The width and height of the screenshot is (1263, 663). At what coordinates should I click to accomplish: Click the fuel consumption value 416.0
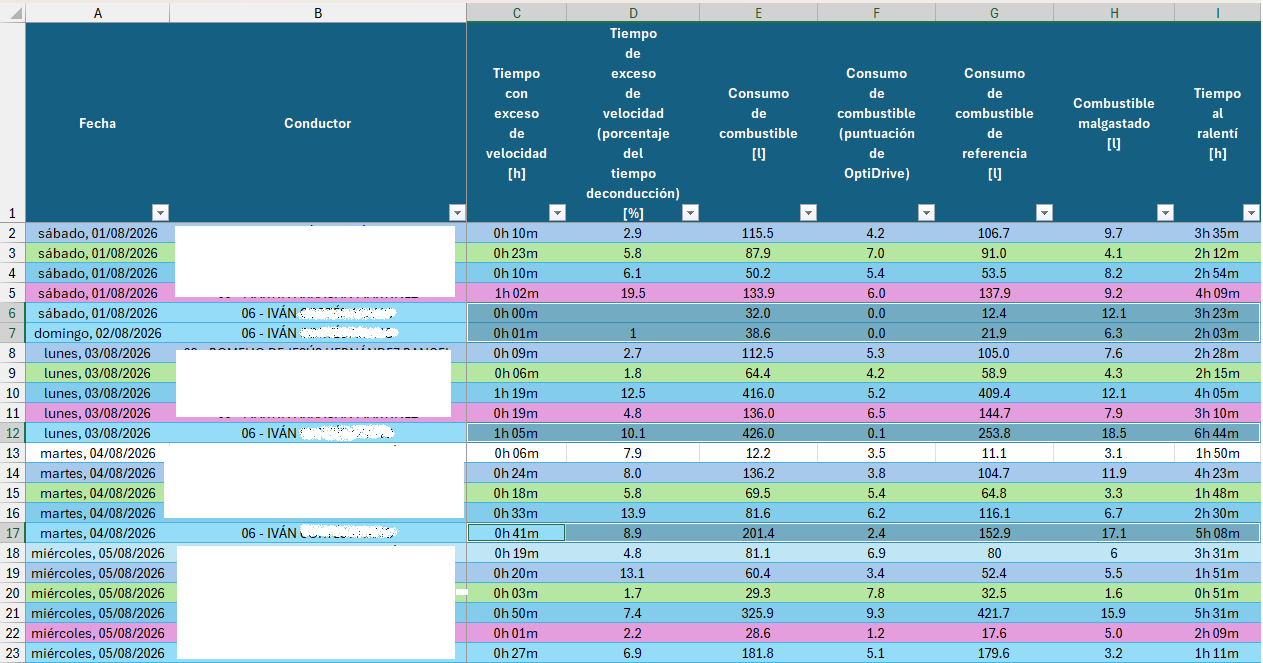click(758, 393)
